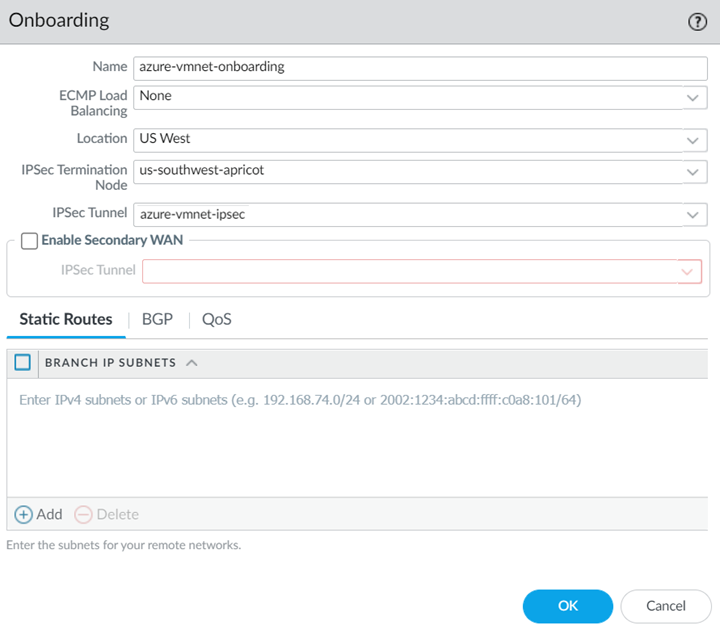Click inside the Location field showing US West
Viewport: 720px width, 638px height.
(400, 140)
